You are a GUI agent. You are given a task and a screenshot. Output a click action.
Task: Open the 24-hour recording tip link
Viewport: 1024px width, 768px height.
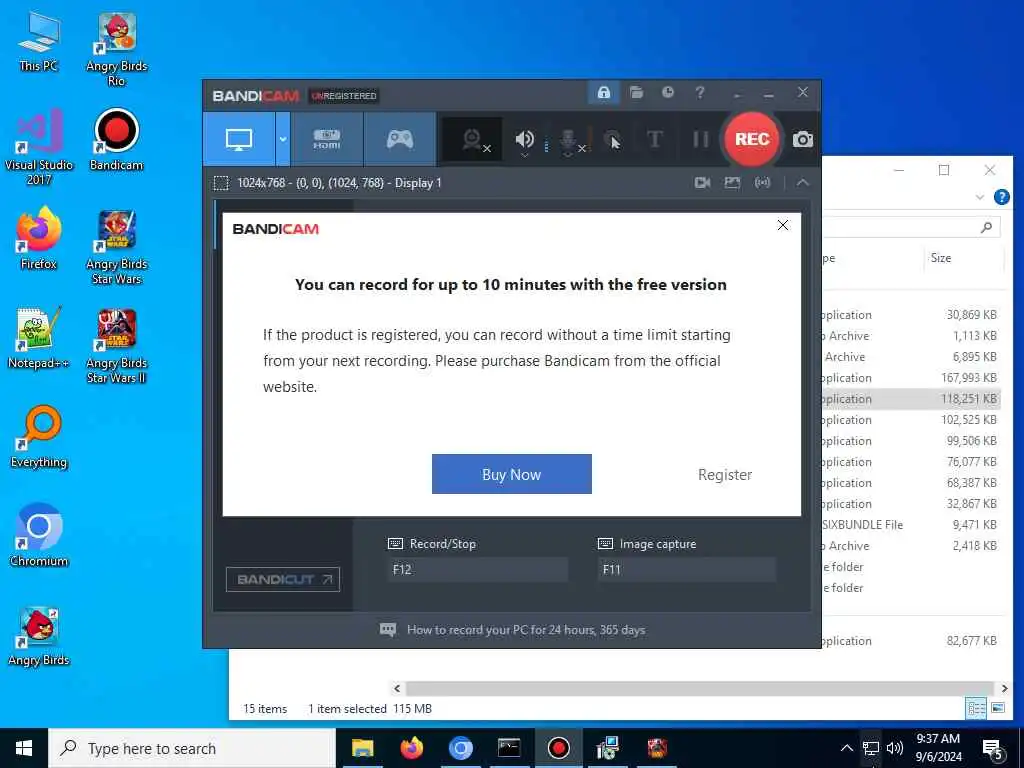pyautogui.click(x=526, y=630)
